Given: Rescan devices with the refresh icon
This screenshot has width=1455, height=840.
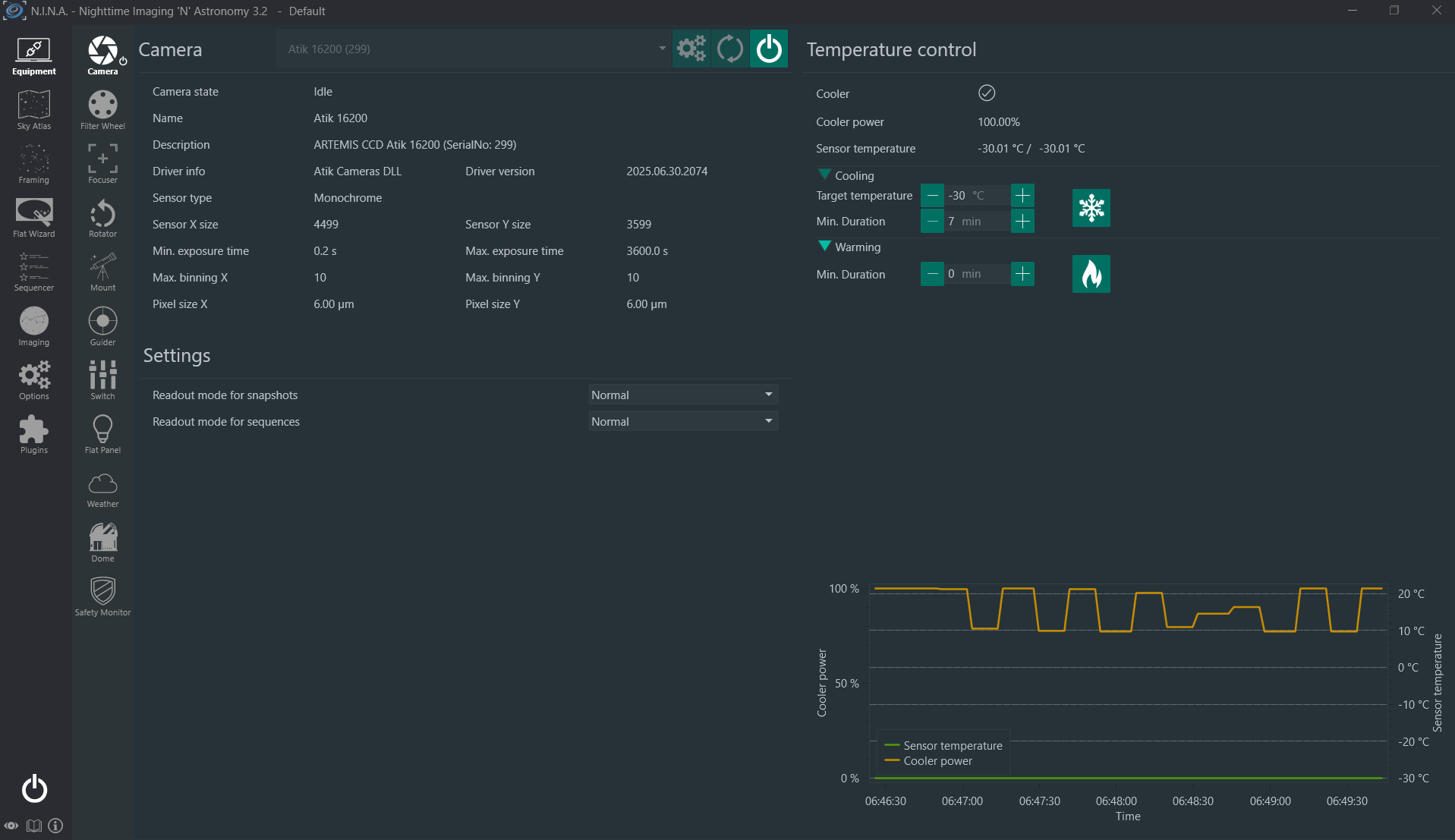Looking at the screenshot, I should click(x=730, y=49).
